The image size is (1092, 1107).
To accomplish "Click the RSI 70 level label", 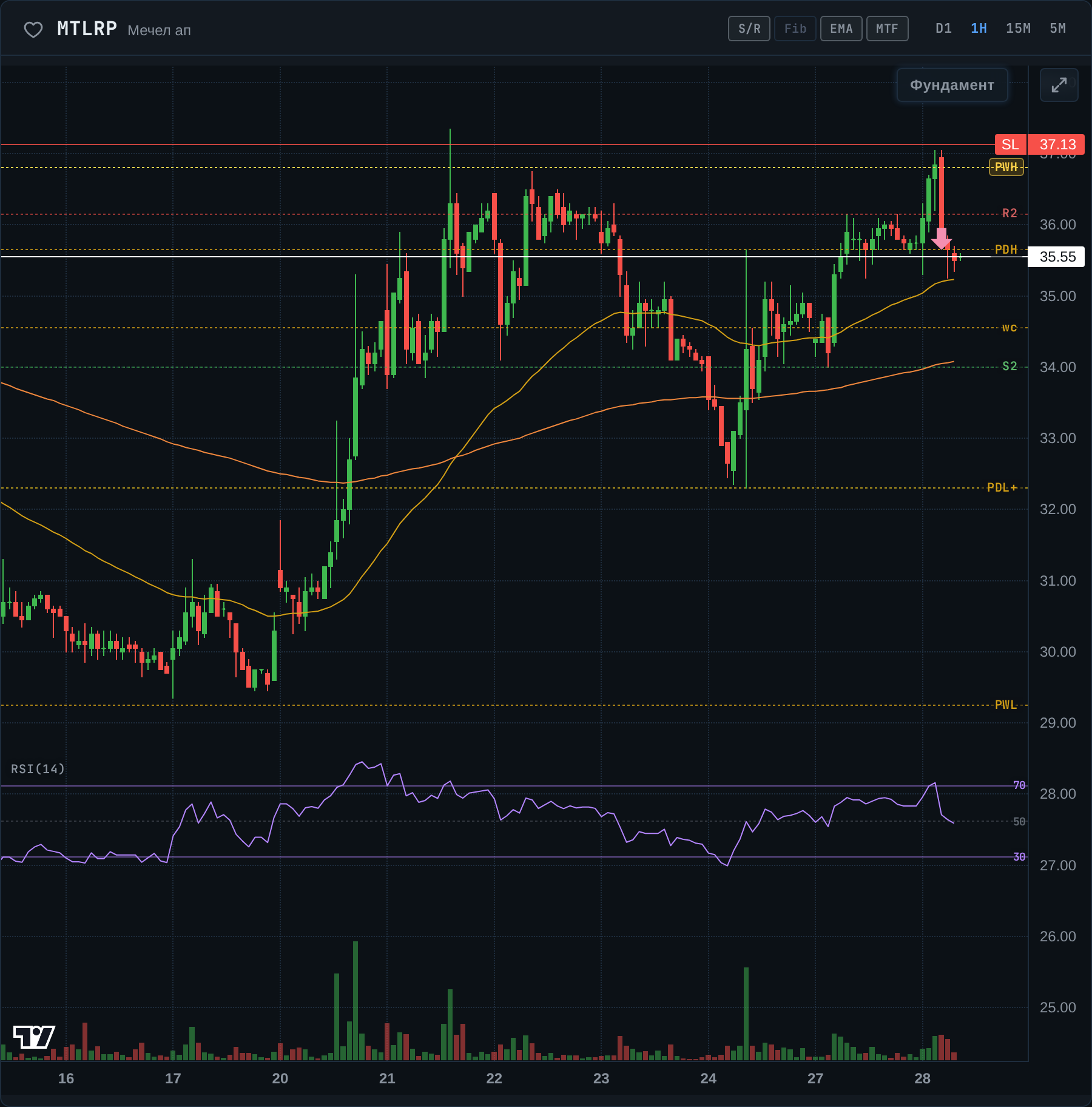I will [x=1019, y=785].
